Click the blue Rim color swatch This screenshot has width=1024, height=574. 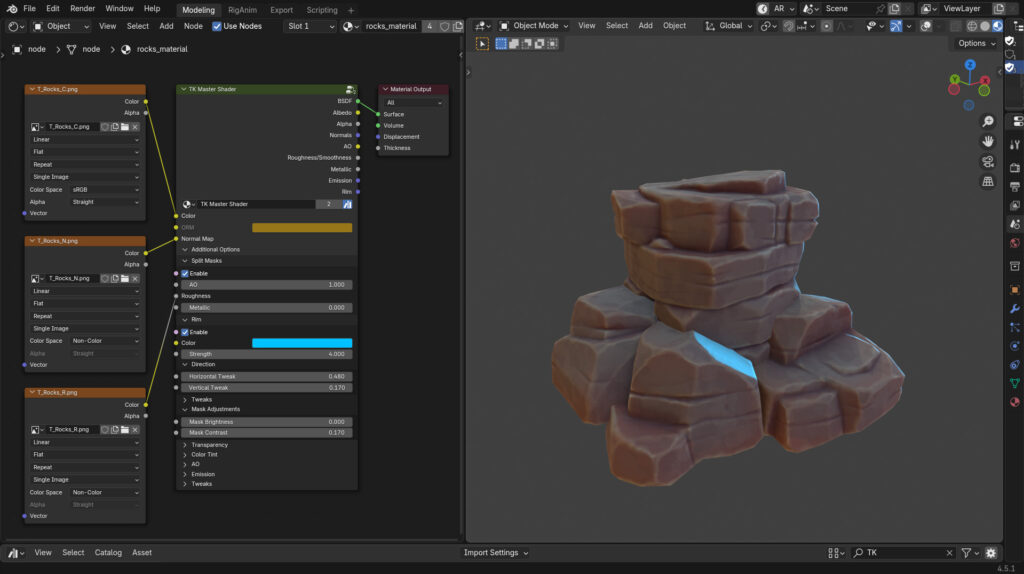click(x=301, y=343)
